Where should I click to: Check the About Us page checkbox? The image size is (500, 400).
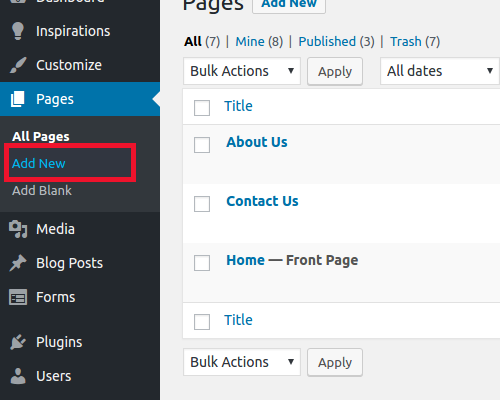(x=202, y=145)
